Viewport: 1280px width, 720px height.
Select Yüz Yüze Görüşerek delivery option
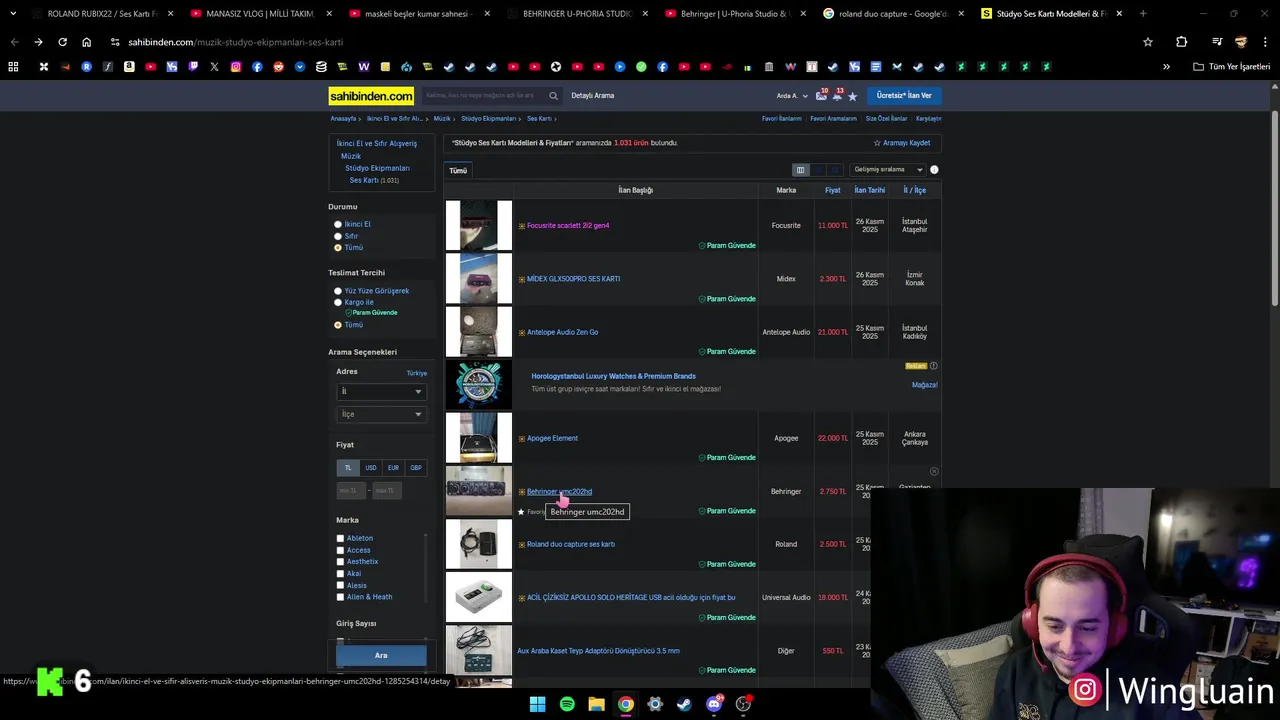coord(338,291)
